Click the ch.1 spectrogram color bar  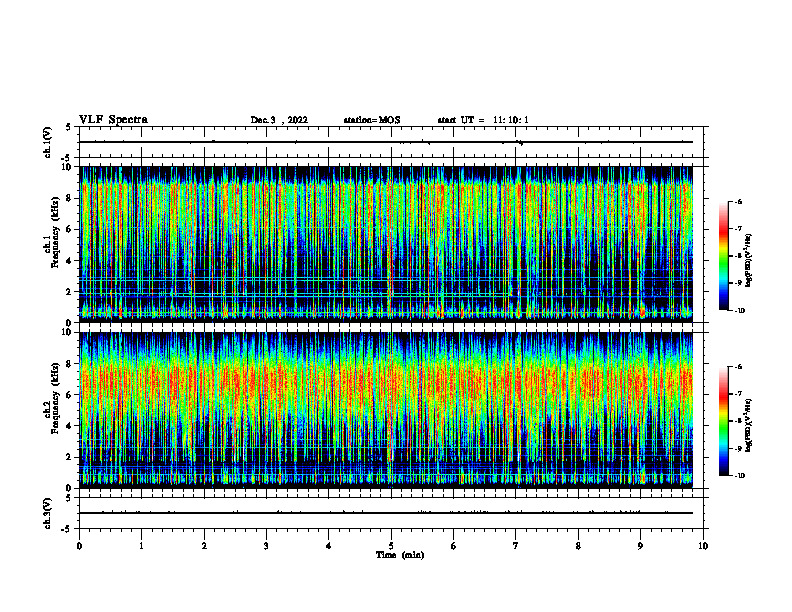tap(724, 256)
